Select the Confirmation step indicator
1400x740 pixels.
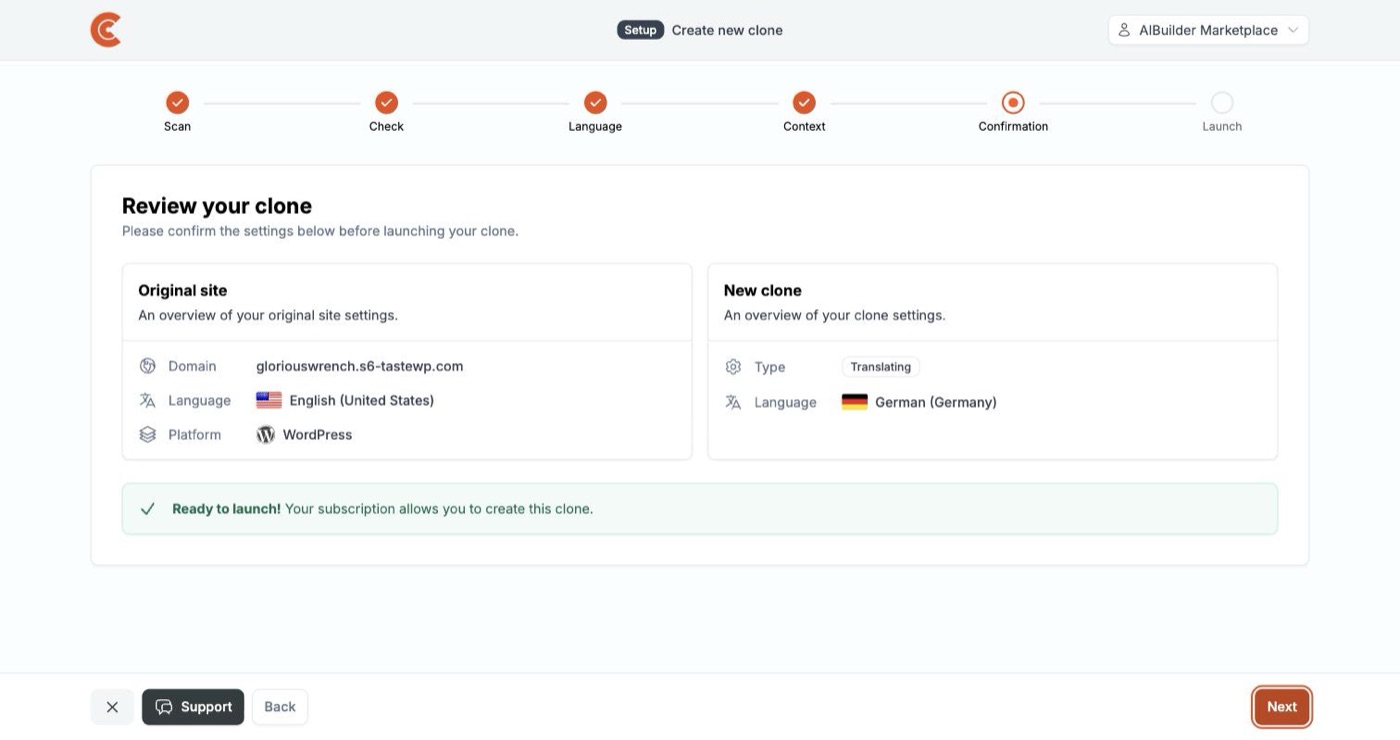coord(1013,102)
